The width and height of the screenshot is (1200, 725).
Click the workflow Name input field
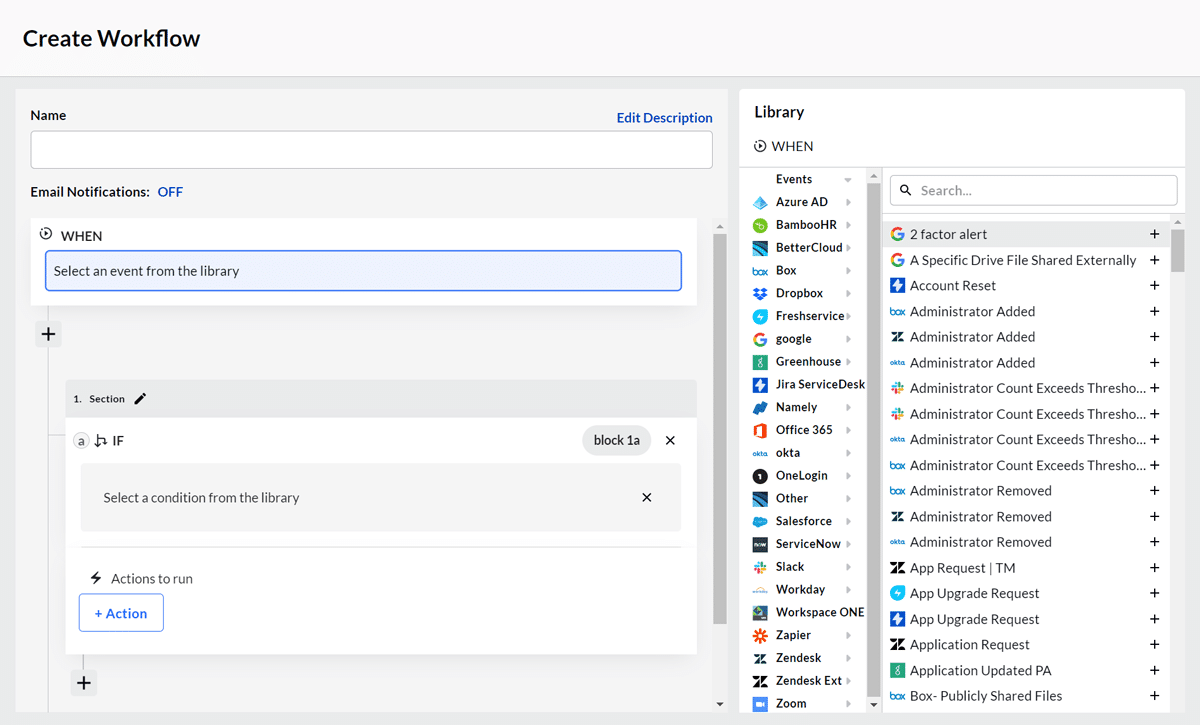(x=371, y=149)
